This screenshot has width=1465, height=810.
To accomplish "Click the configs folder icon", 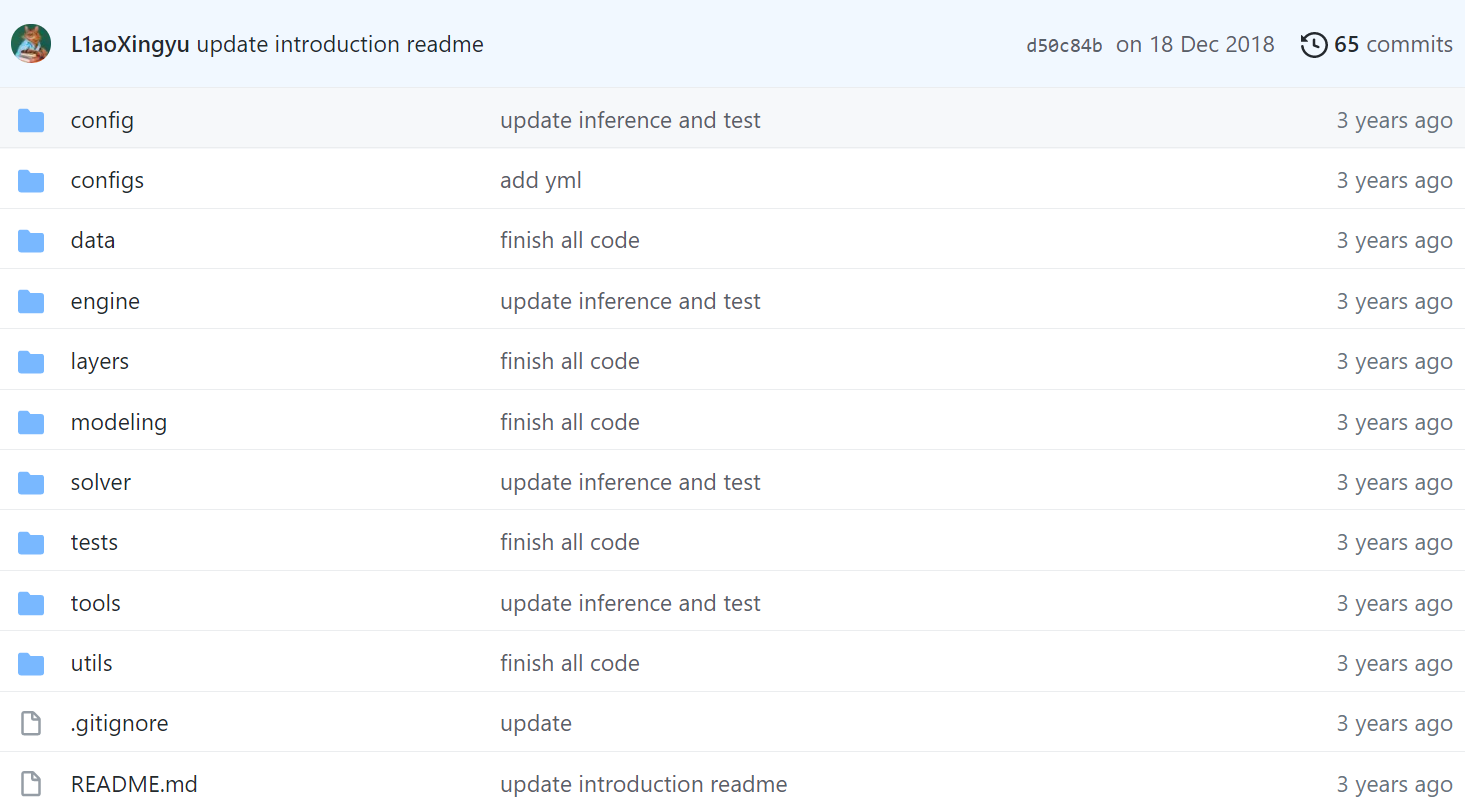I will tap(31, 181).
